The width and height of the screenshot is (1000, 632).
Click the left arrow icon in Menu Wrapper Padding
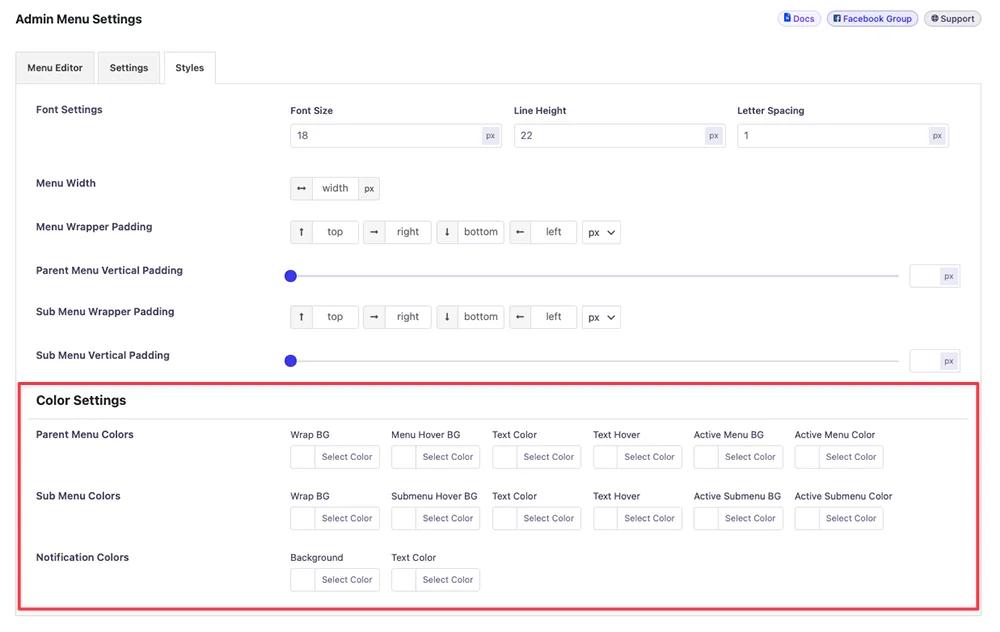[520, 232]
